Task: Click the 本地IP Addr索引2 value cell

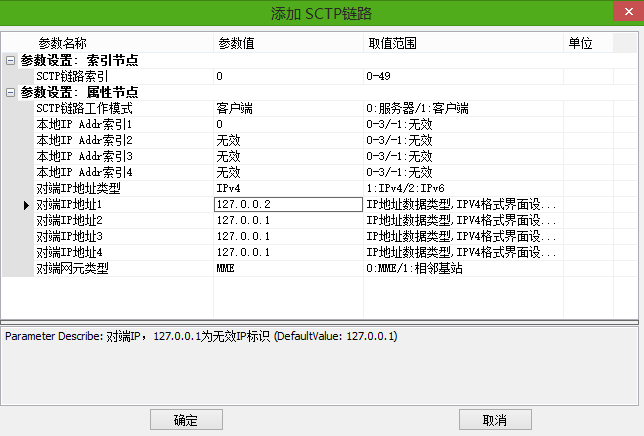Action: pyautogui.click(x=287, y=140)
